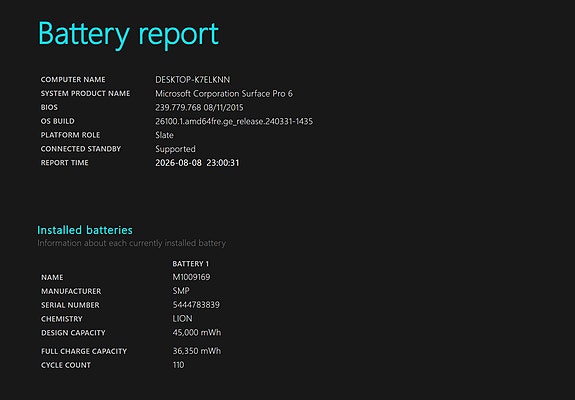The height and width of the screenshot is (400, 575).
Task: Select the design capacity 45,000 mWh
Action: (197, 333)
